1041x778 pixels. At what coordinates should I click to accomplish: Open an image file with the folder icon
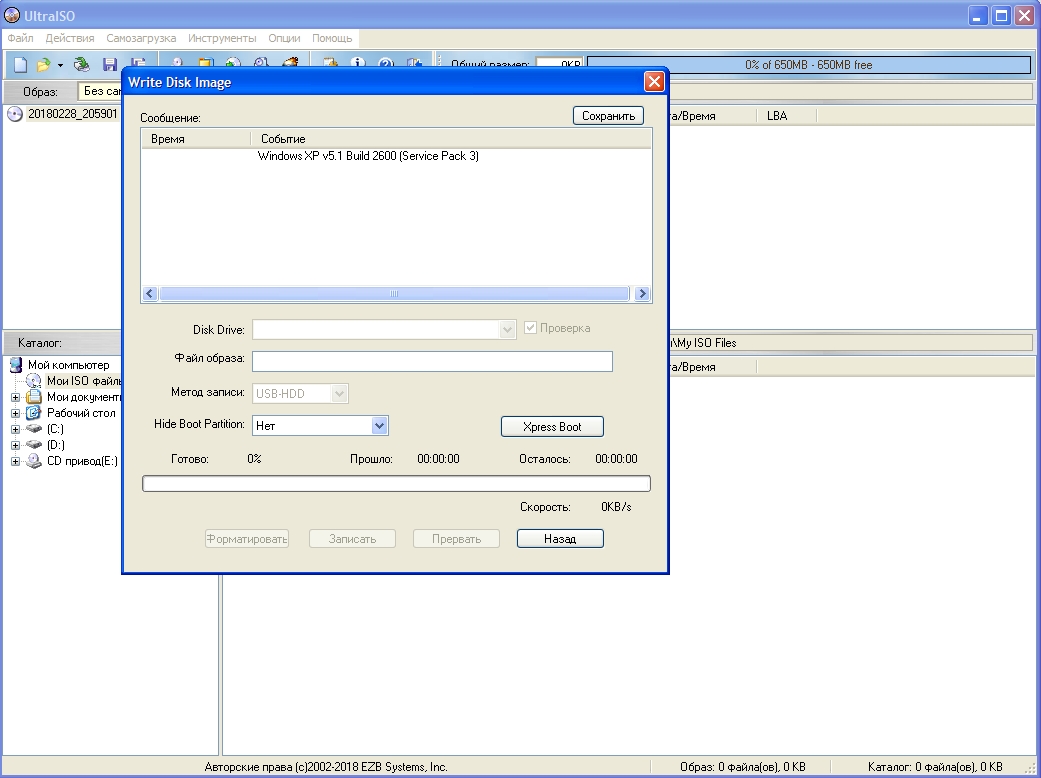click(43, 64)
